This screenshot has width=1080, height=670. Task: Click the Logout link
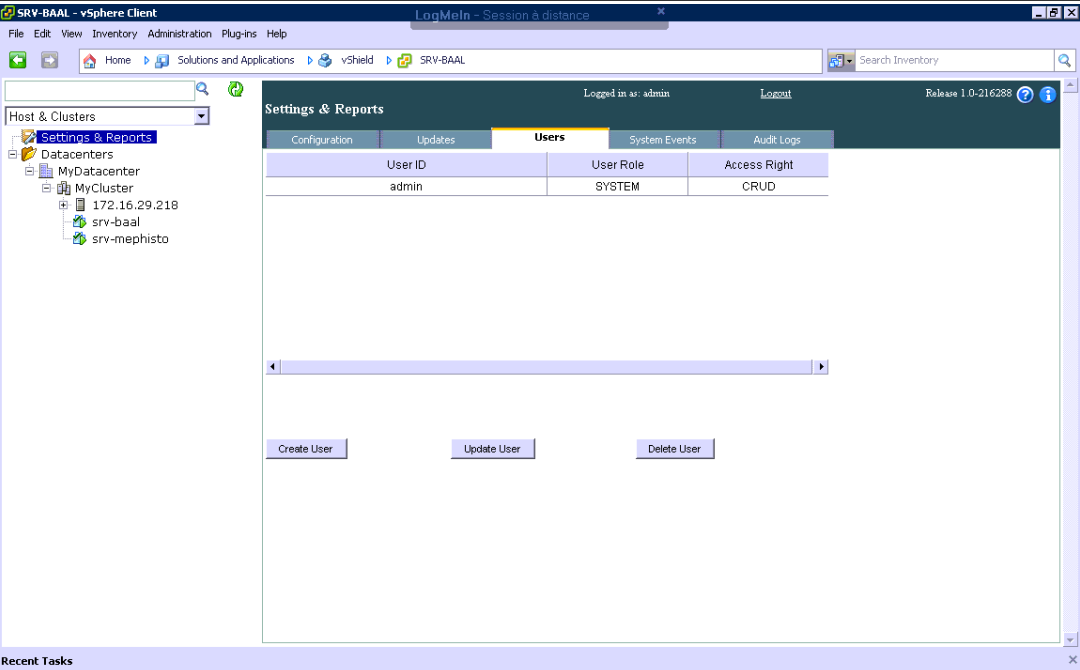tap(775, 93)
